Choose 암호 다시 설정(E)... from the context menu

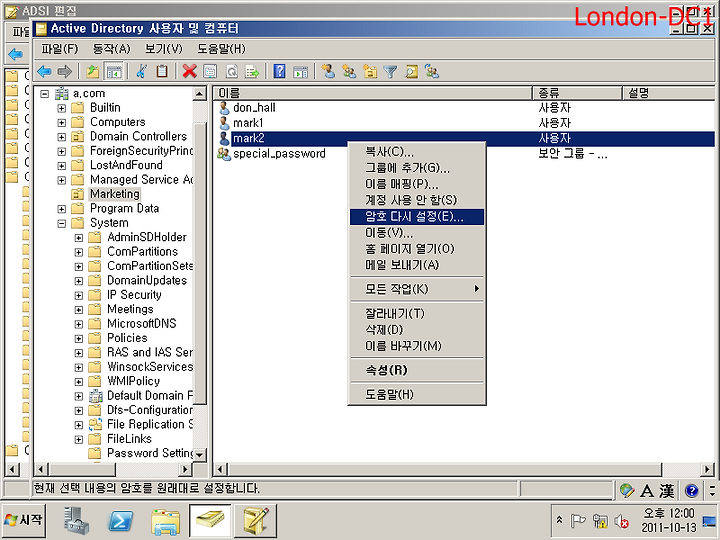[416, 217]
